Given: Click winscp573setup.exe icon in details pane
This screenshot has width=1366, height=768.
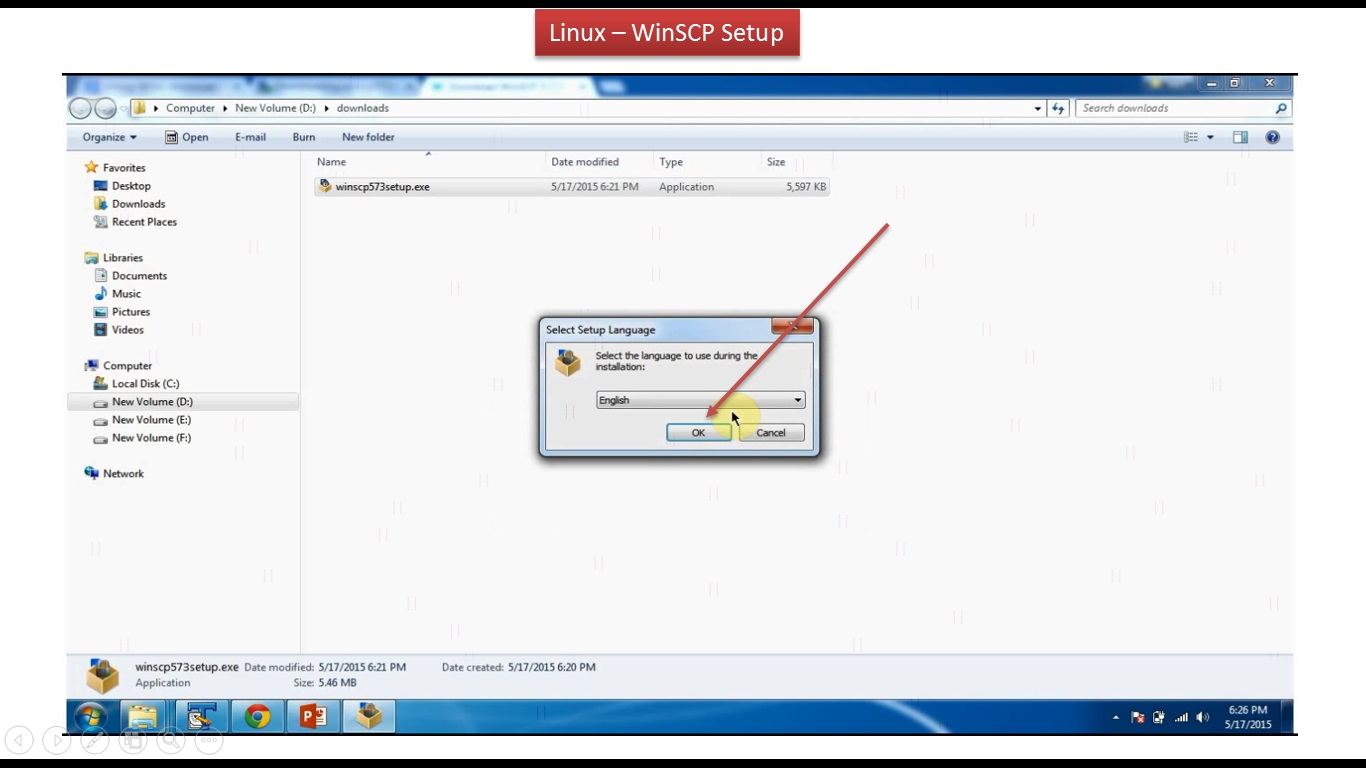Looking at the screenshot, I should (x=102, y=675).
